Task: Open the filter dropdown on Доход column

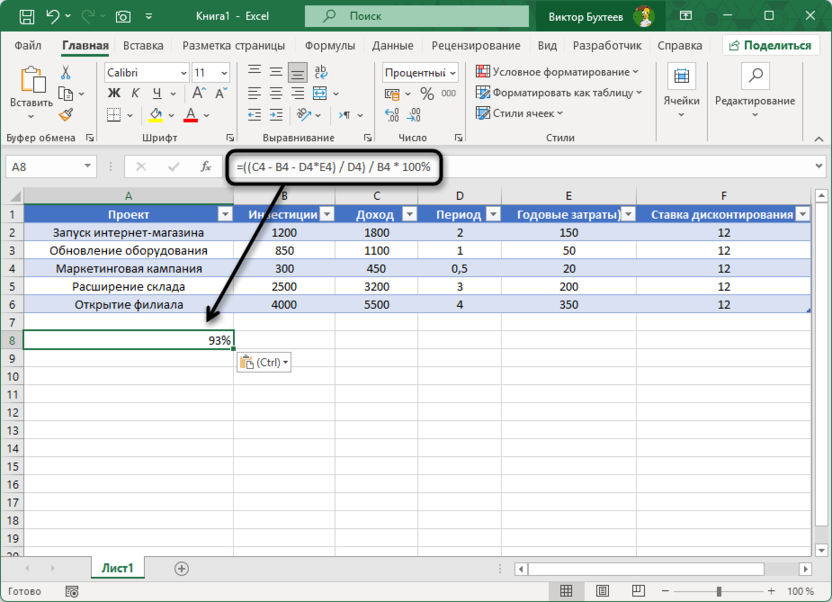Action: point(408,214)
